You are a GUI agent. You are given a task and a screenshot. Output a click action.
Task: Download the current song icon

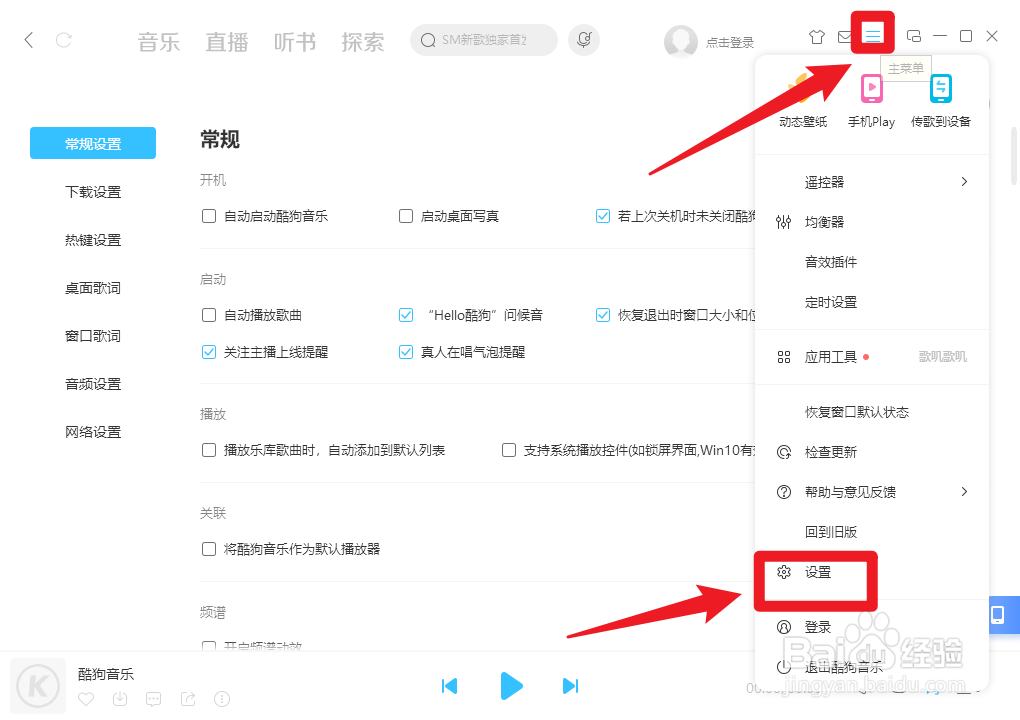(120, 699)
